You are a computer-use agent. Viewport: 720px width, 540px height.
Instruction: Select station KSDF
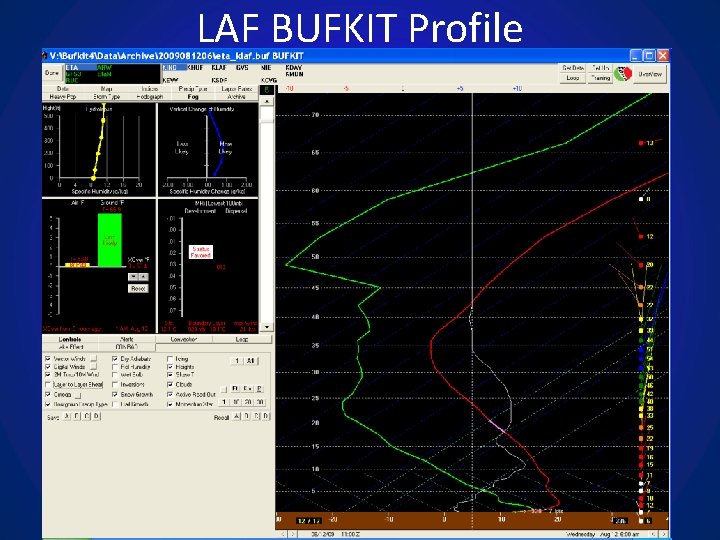219,80
